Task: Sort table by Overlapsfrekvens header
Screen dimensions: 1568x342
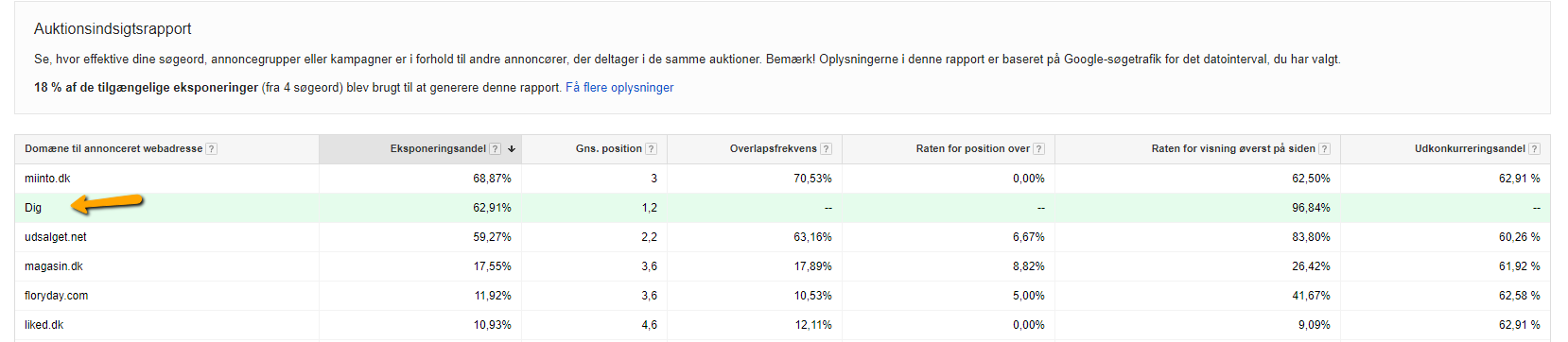Action: tap(773, 149)
